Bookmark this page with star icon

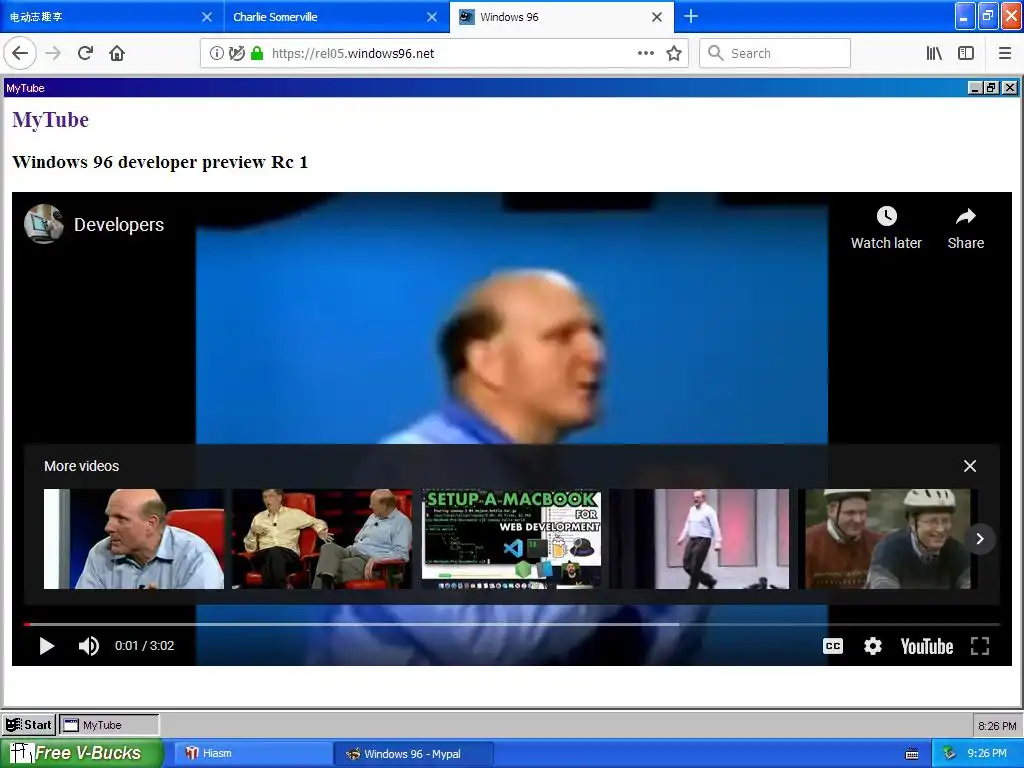pyautogui.click(x=674, y=54)
